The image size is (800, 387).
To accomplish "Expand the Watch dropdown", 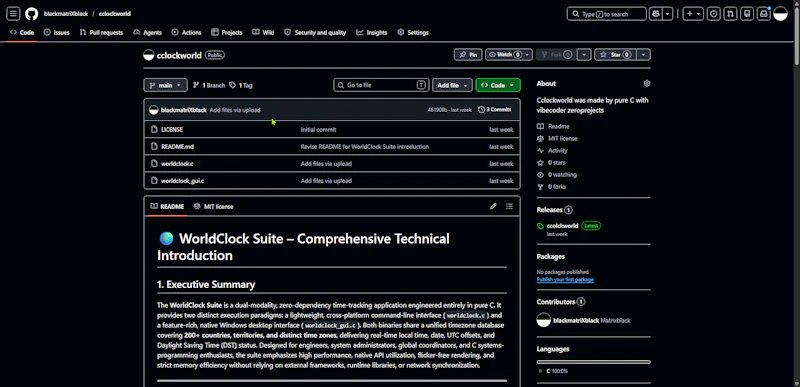I will pos(509,55).
